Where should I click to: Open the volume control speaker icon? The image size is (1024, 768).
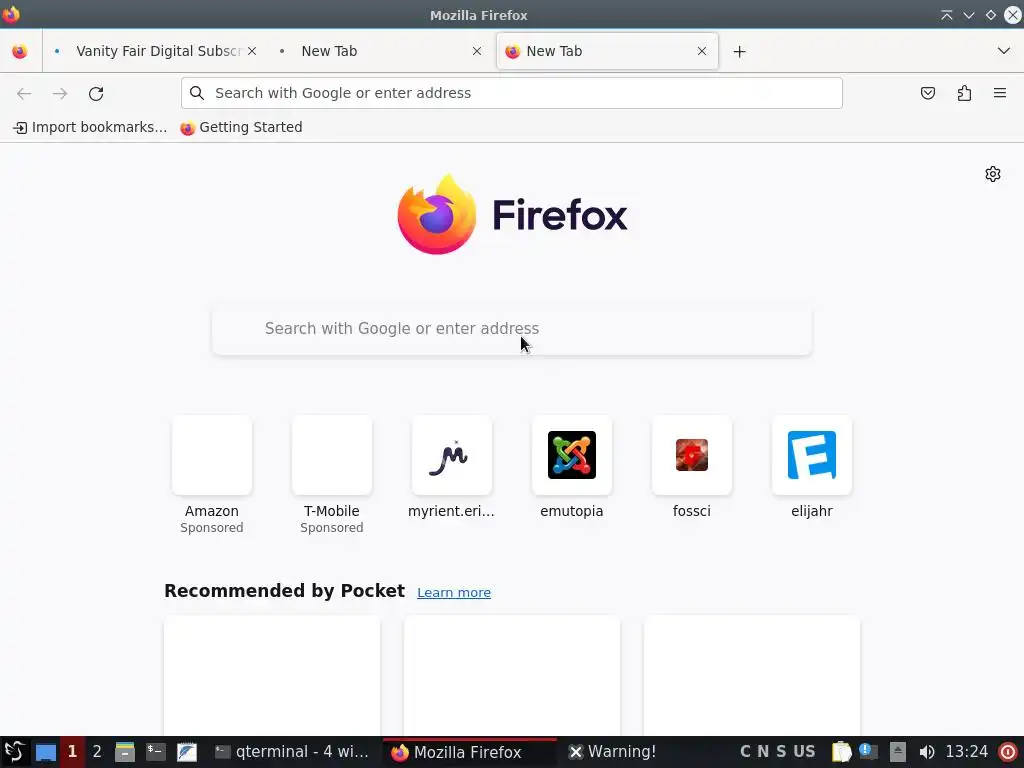pos(926,752)
